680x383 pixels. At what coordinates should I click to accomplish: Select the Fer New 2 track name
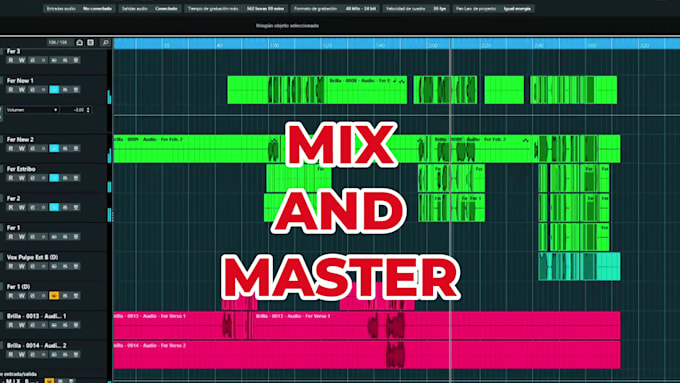tap(20, 140)
